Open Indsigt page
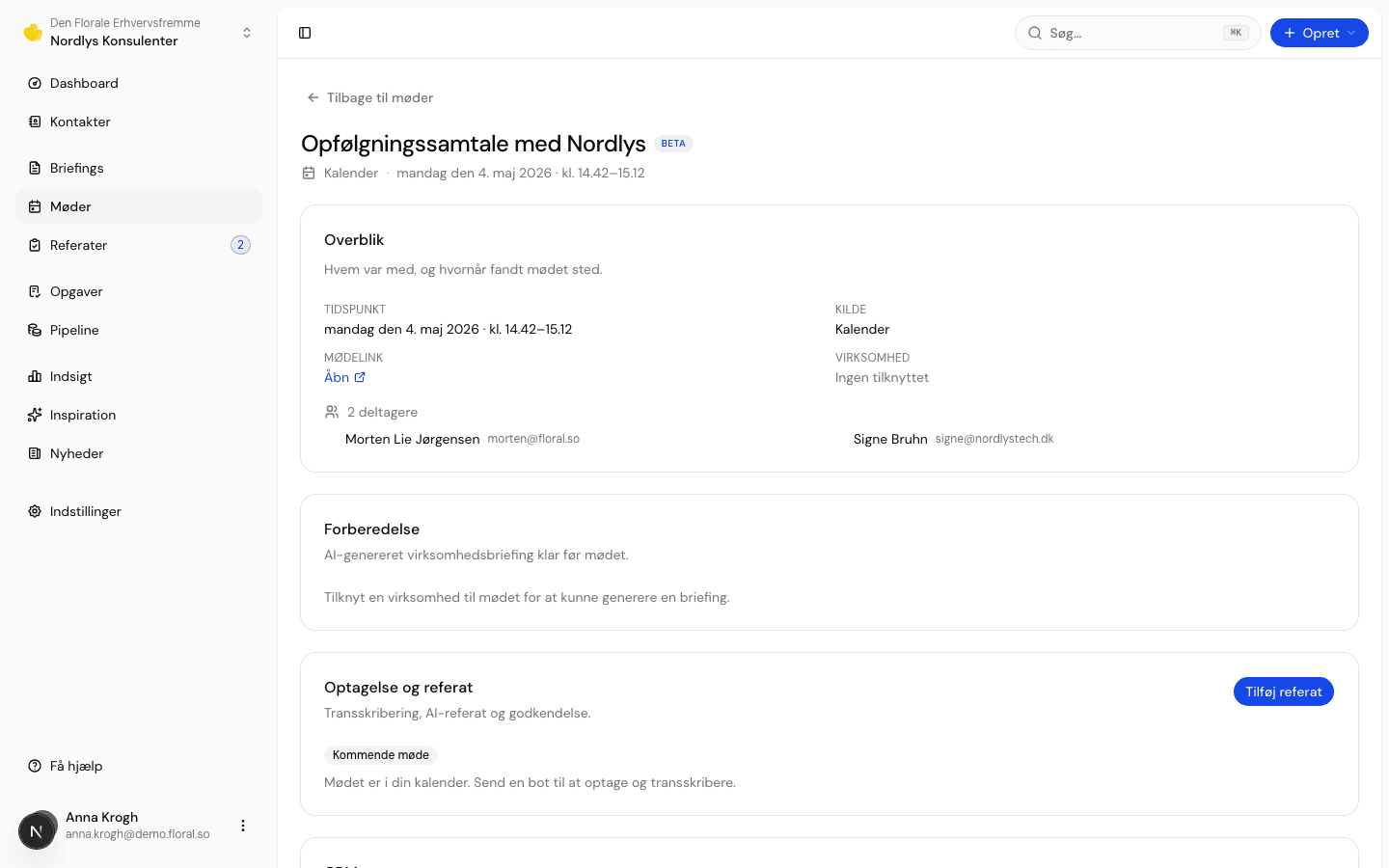1389x868 pixels. tap(139, 376)
